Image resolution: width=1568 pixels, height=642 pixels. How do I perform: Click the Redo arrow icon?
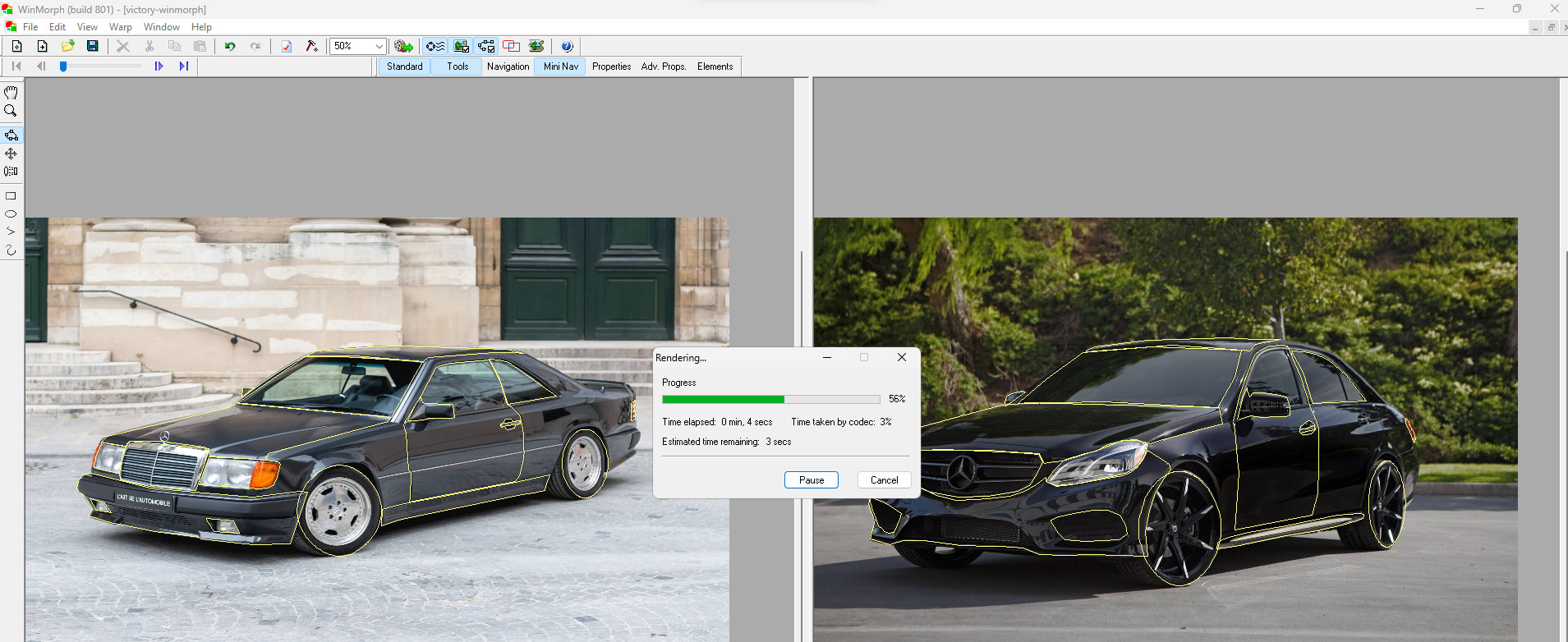[255, 46]
